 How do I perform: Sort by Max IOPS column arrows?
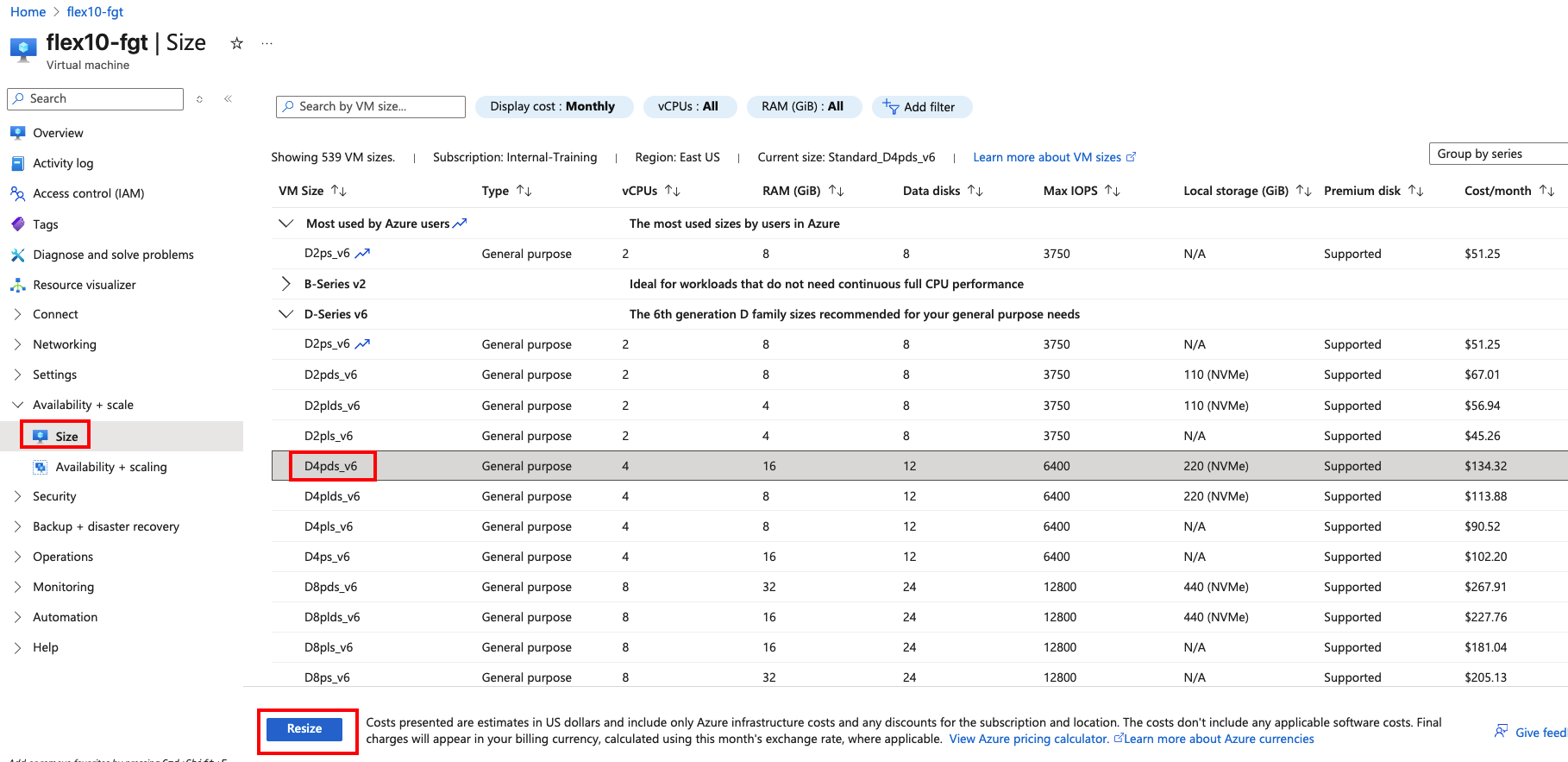pos(1113,191)
